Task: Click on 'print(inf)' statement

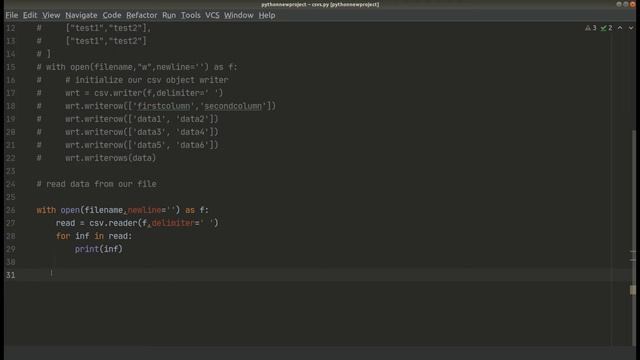Action: coord(99,249)
